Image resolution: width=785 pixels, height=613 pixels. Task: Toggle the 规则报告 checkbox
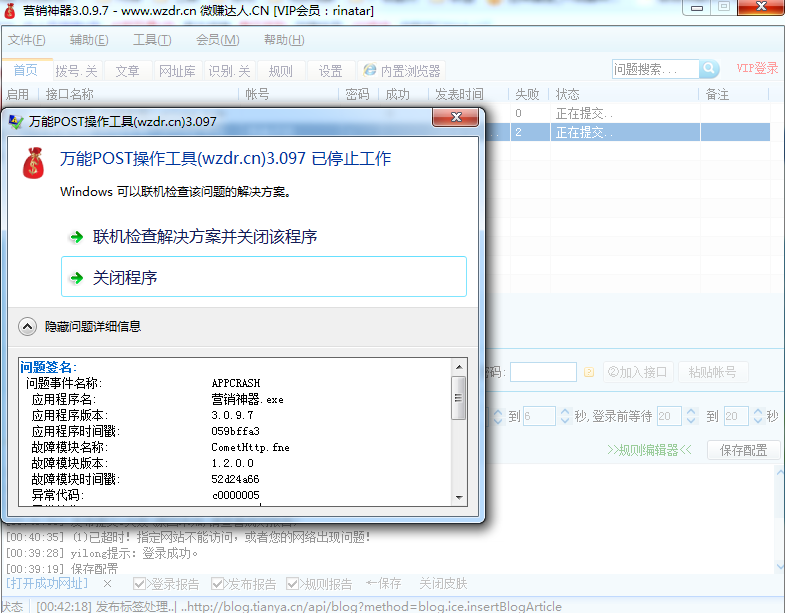(x=292, y=583)
